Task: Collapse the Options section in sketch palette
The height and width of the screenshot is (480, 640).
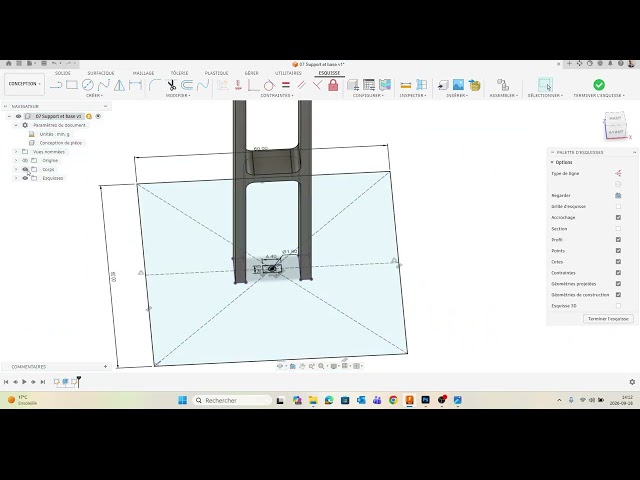Action: point(552,162)
